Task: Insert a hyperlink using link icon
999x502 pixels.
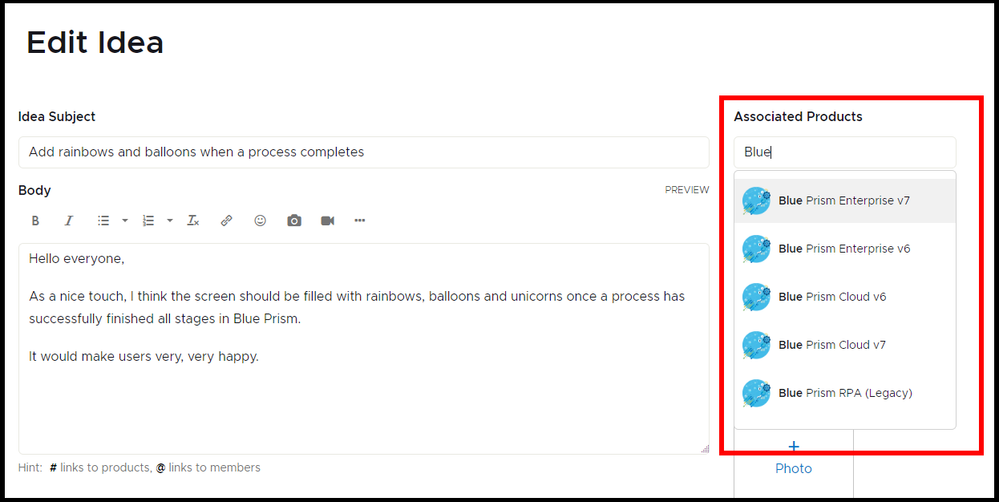Action: (x=226, y=221)
